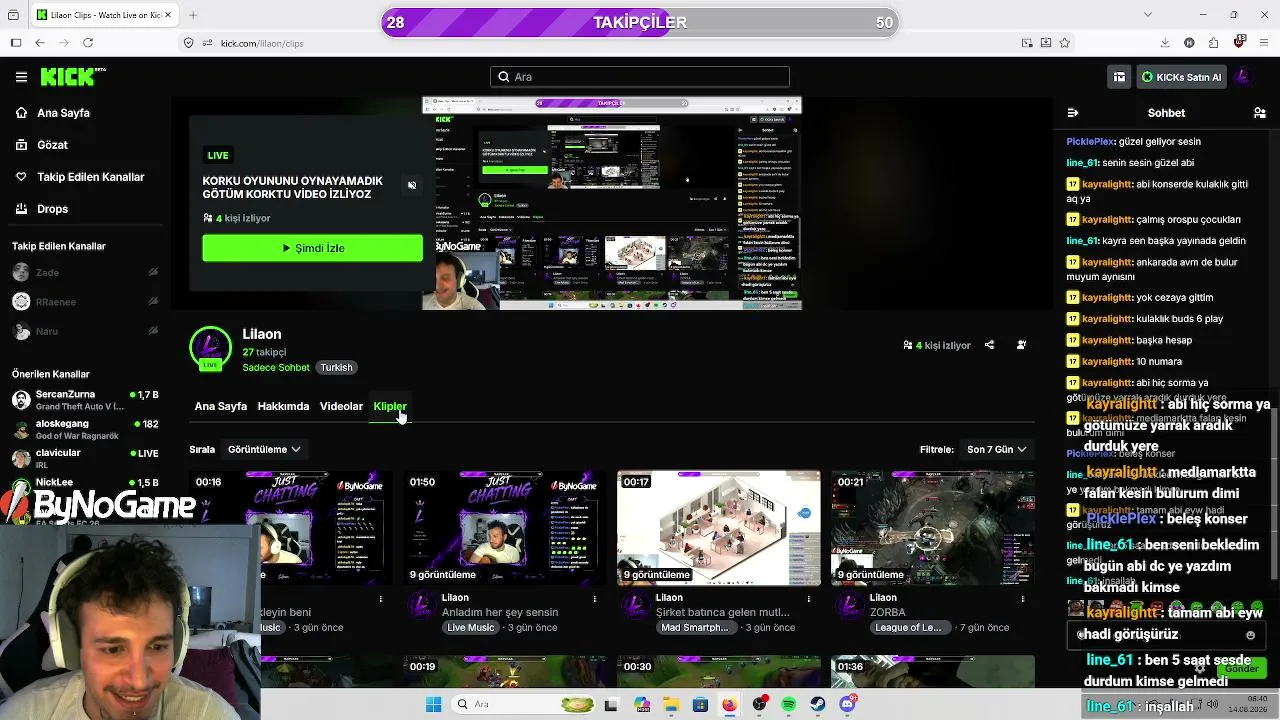The image size is (1280, 720).
Task: Open options menu for ZORBA clip
Action: (1023, 599)
